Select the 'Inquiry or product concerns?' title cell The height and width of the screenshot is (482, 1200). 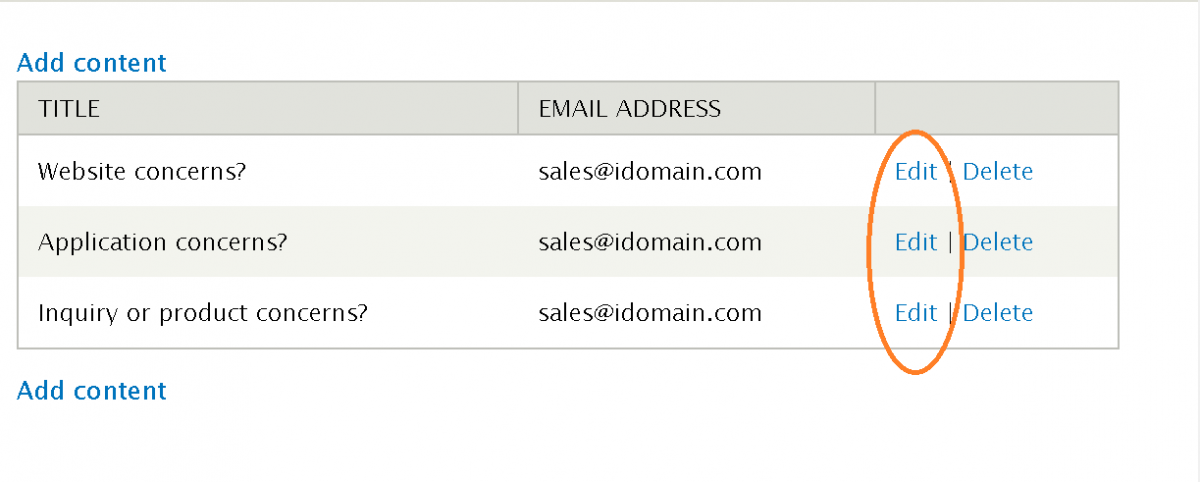(203, 313)
